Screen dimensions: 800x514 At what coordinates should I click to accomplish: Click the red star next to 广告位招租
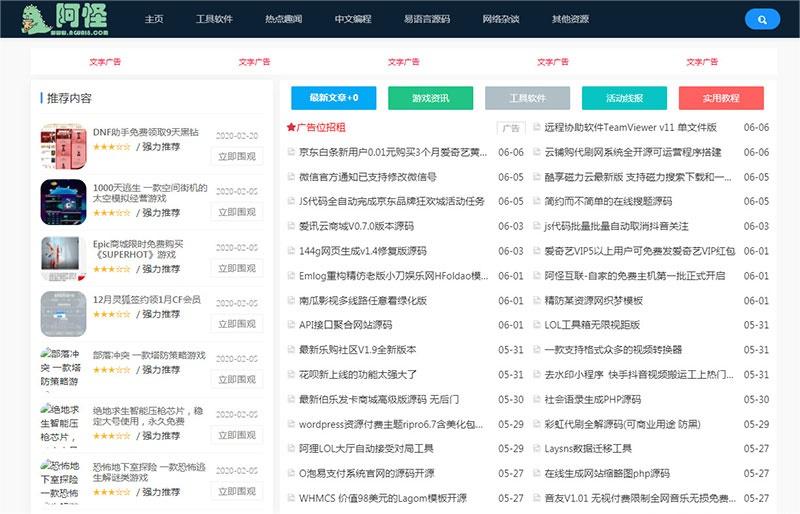click(x=291, y=128)
